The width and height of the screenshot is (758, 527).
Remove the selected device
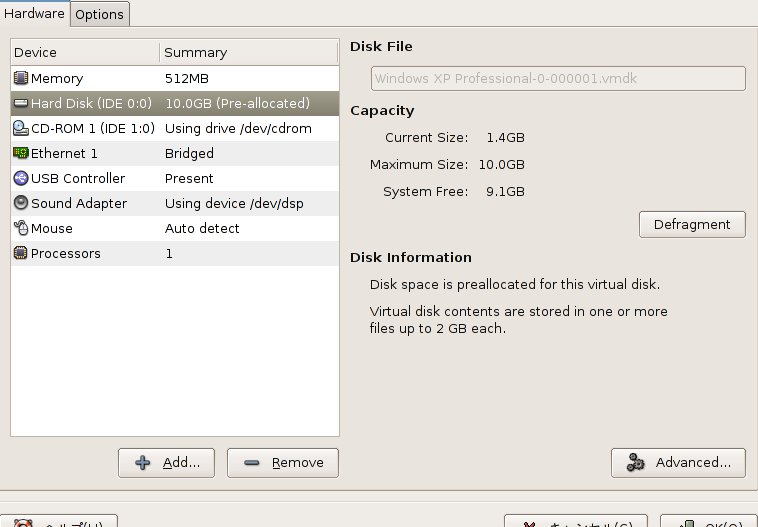283,463
